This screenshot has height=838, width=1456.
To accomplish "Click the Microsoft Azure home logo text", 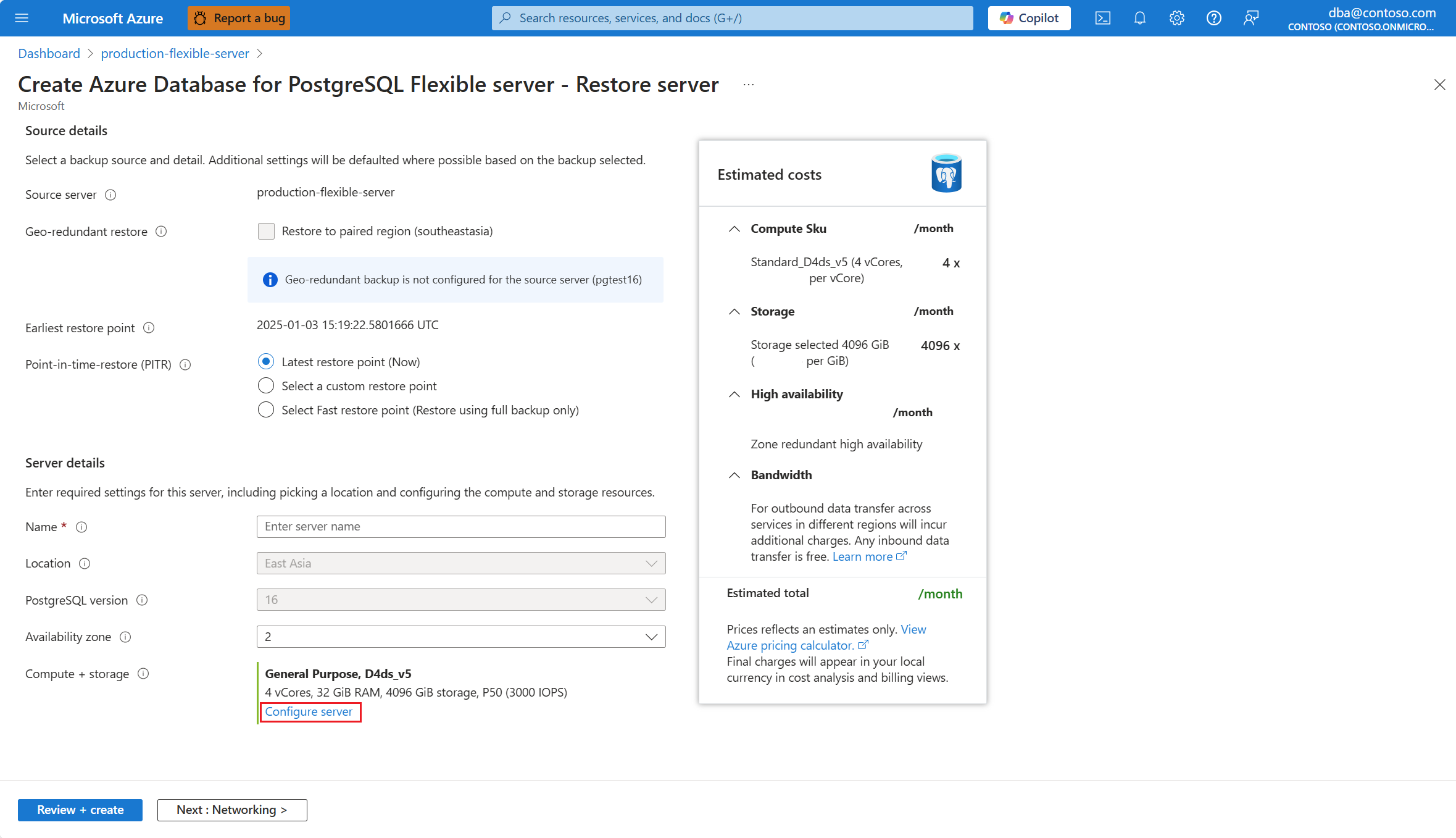I will click(112, 18).
